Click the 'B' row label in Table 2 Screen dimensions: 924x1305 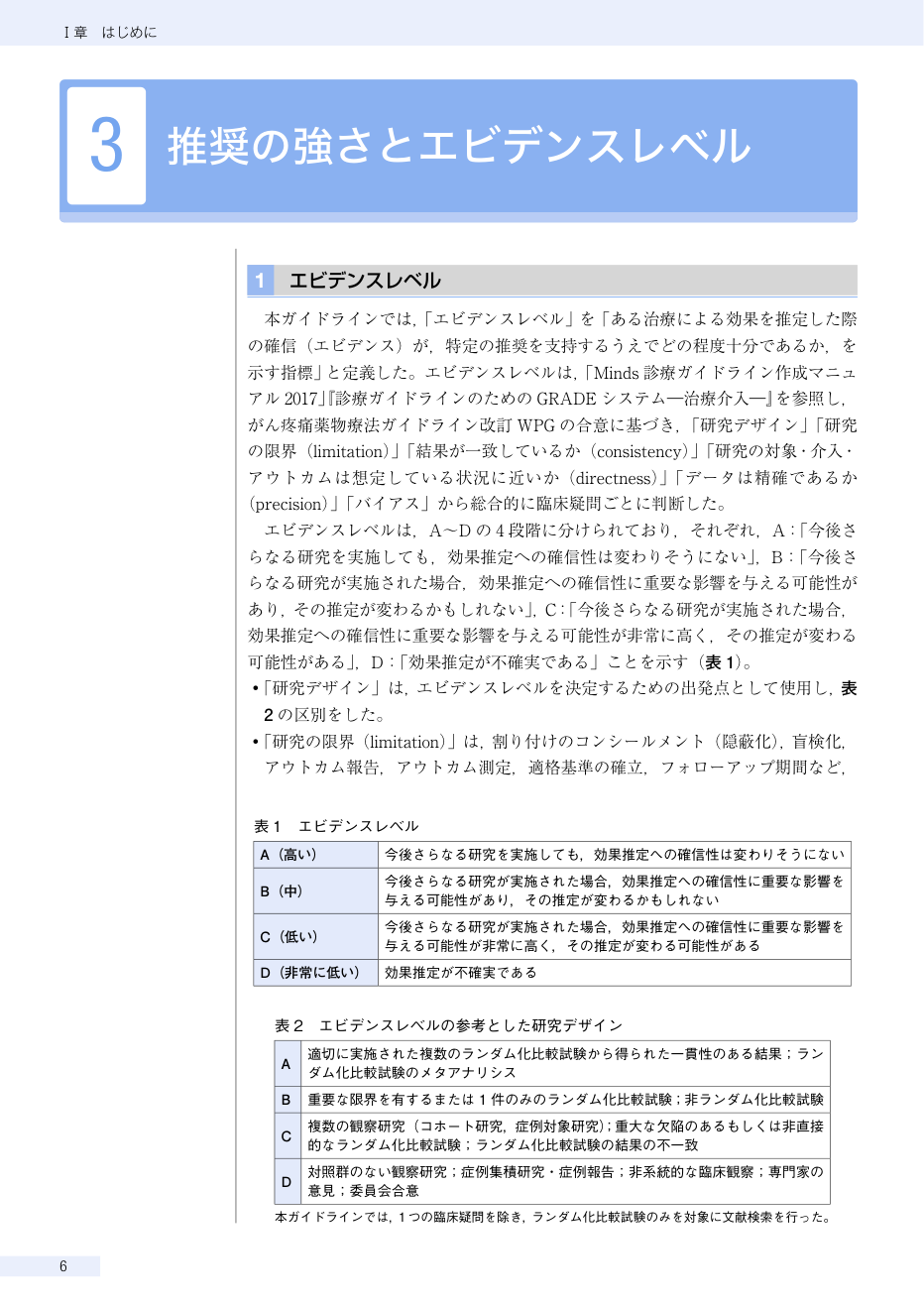coord(288,1099)
